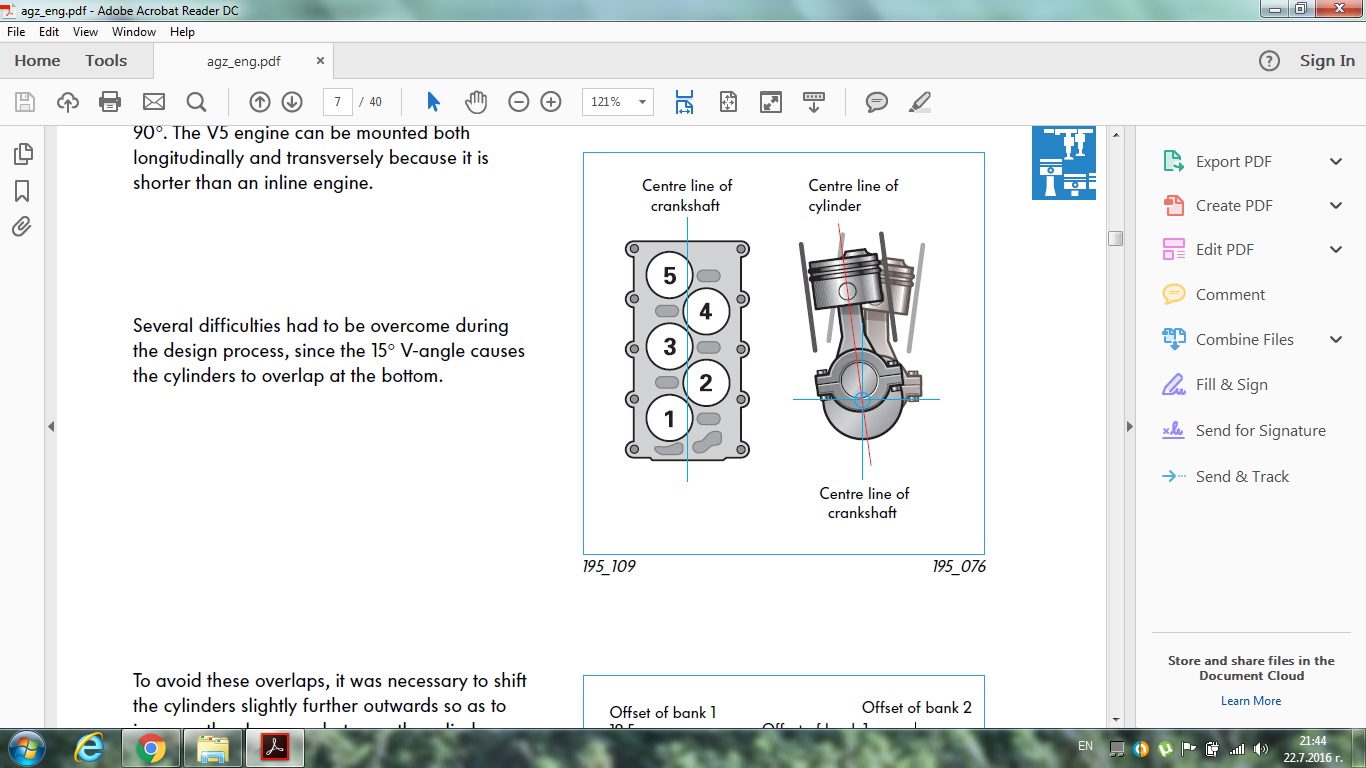Switch to the Tools tab

coord(106,61)
